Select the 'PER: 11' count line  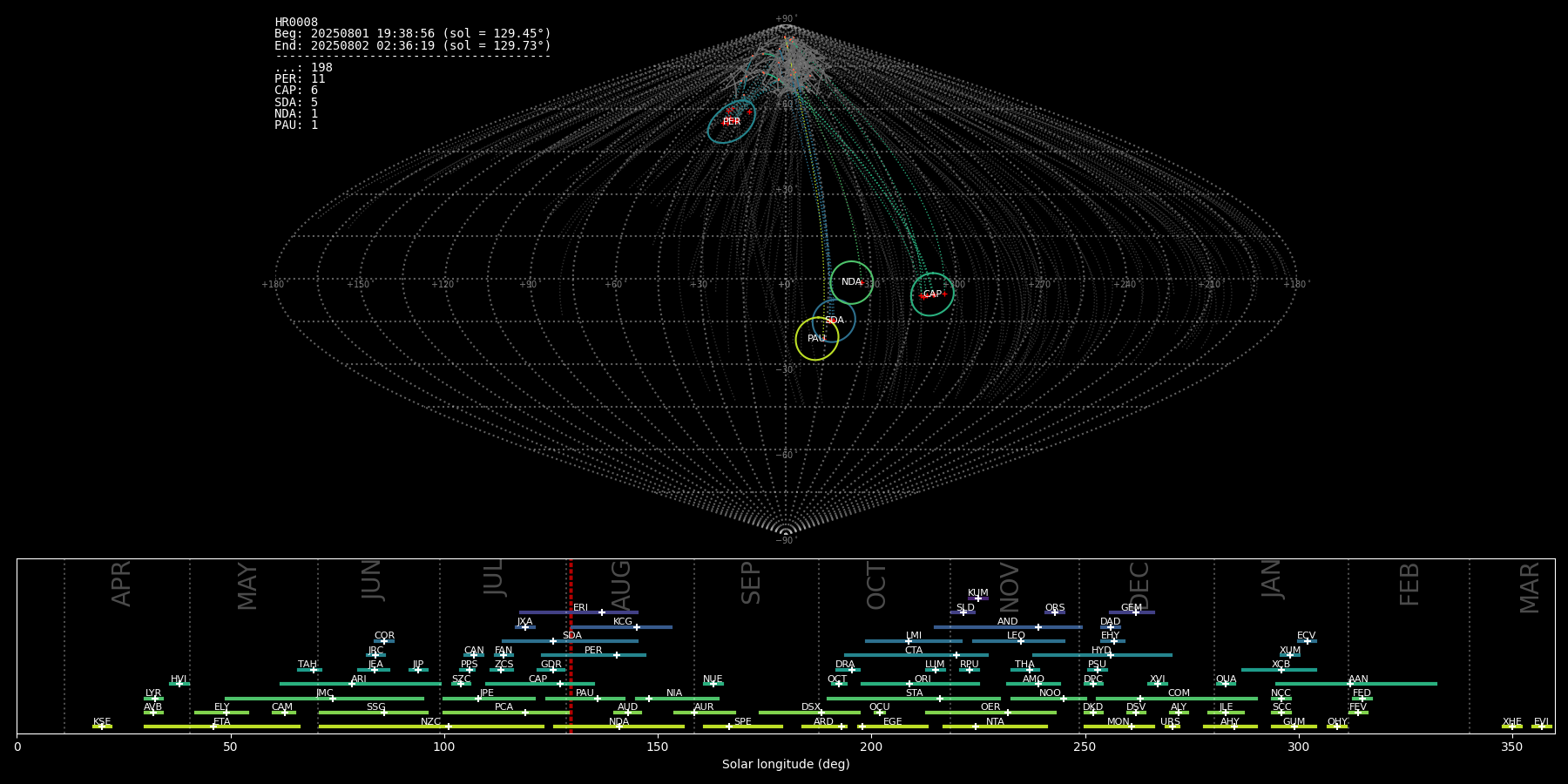pos(300,79)
